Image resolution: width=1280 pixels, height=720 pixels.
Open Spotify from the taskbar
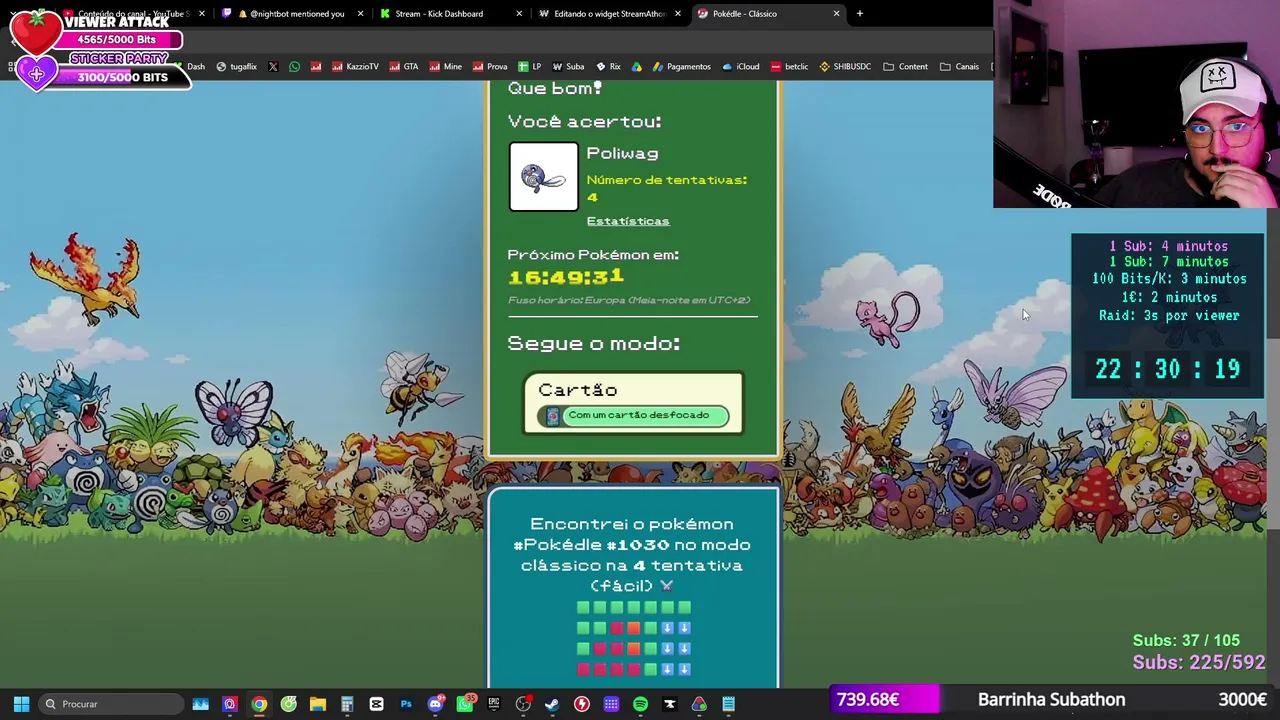tap(641, 704)
